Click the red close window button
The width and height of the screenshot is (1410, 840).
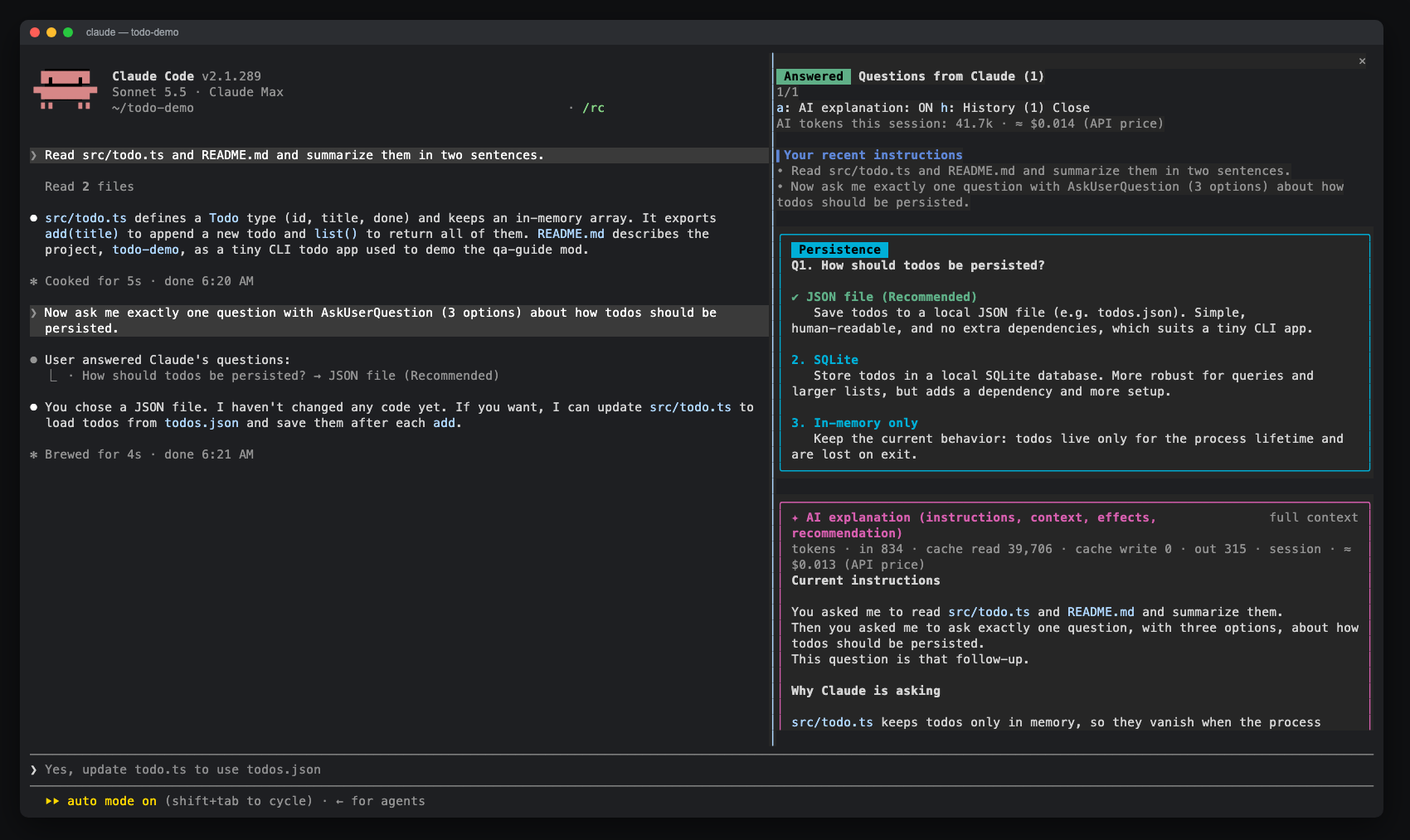click(35, 32)
